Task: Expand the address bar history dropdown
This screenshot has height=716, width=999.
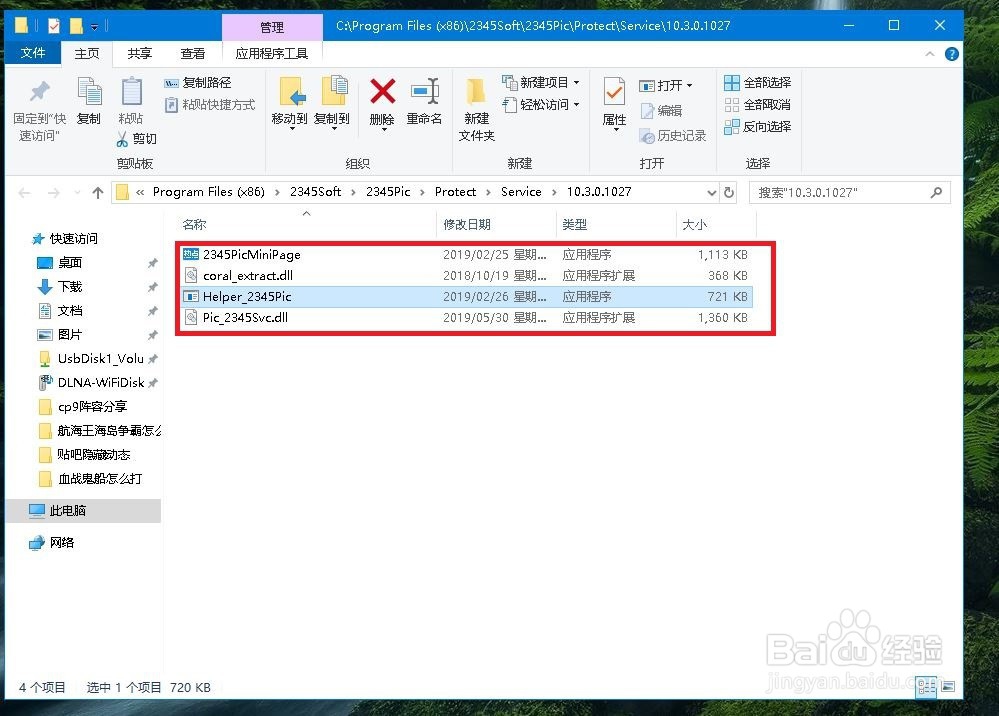Action: (x=712, y=192)
